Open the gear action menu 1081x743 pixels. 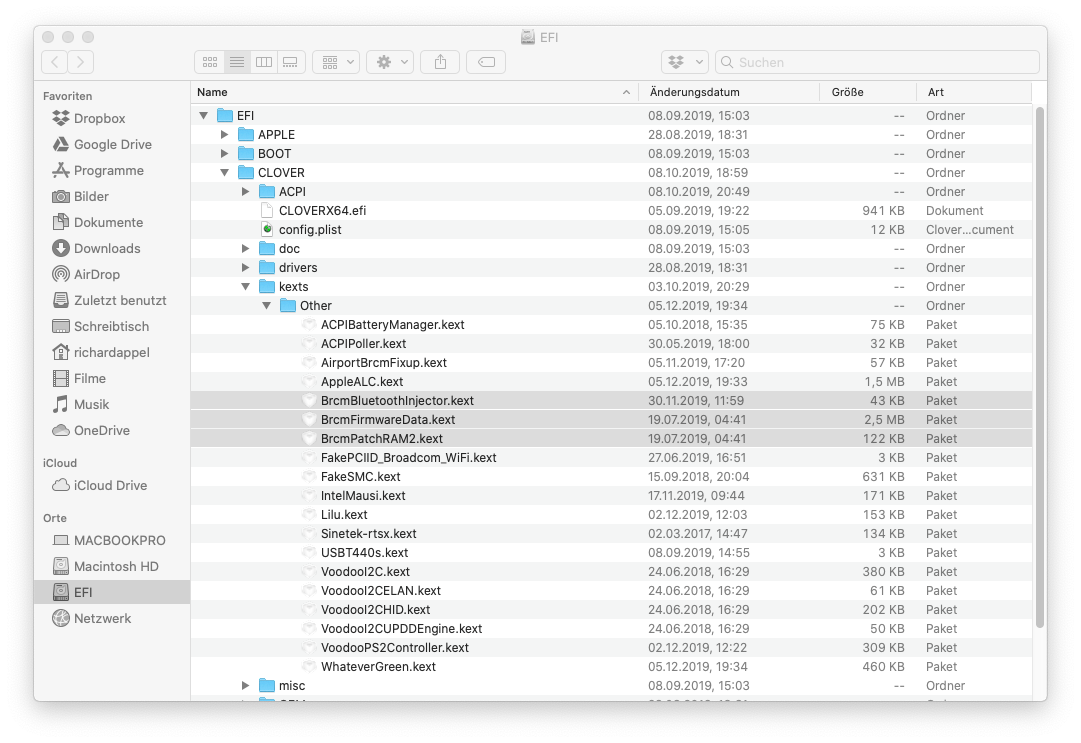[x=390, y=62]
